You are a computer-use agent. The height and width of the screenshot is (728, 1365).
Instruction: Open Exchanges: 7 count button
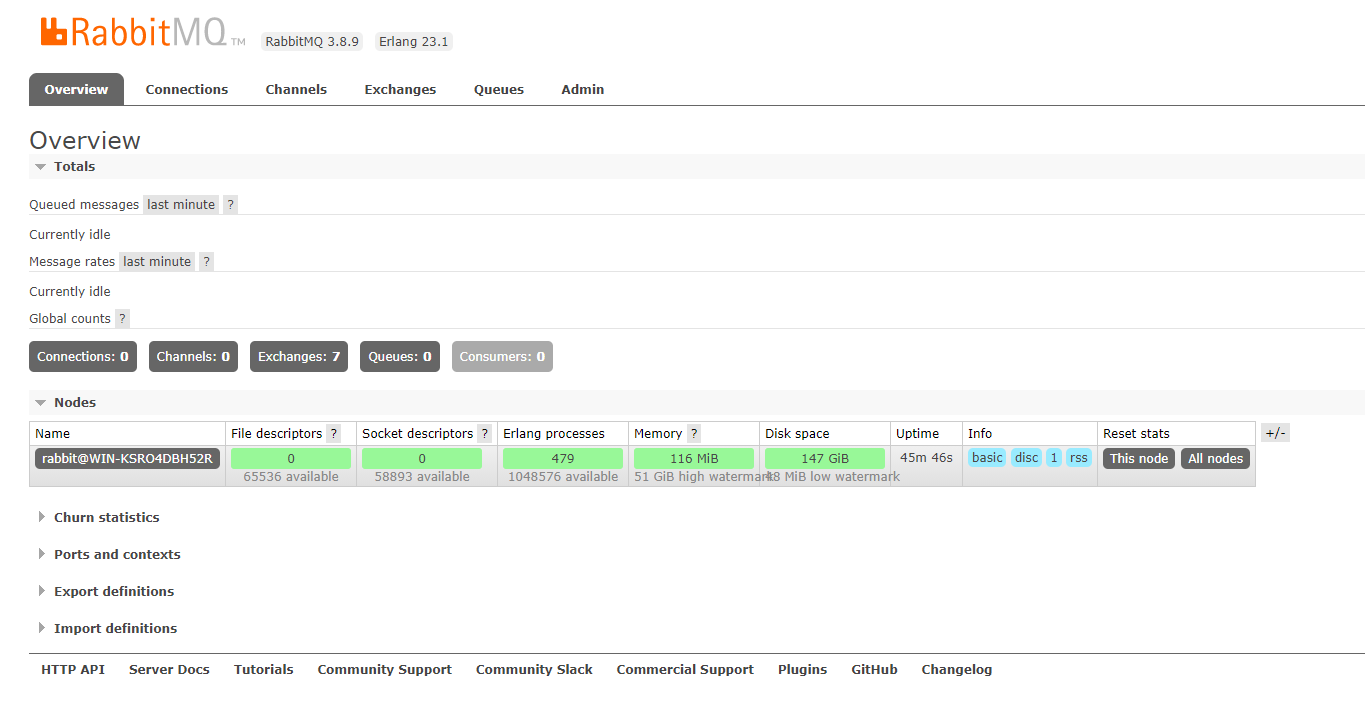pos(299,356)
